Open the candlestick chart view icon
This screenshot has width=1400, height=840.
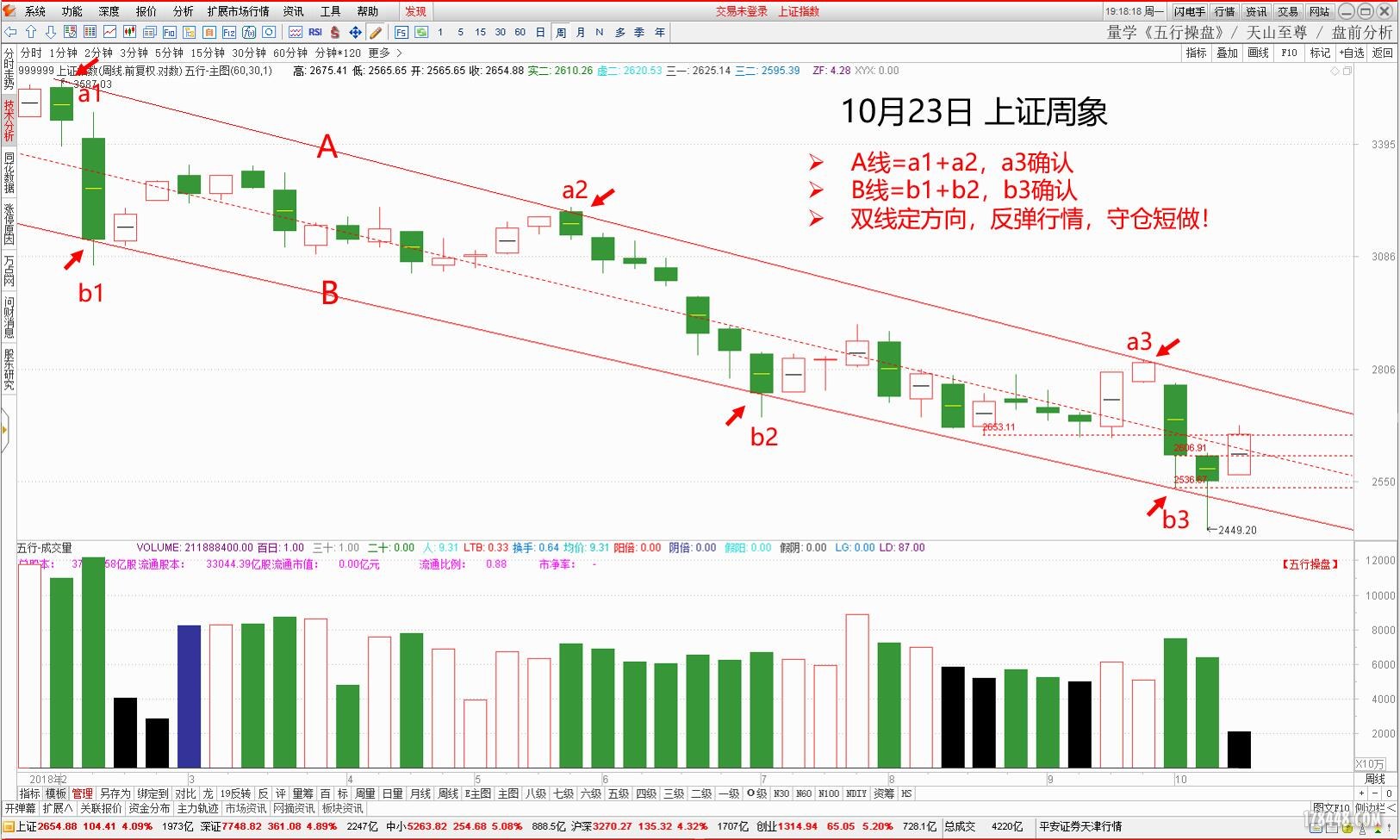129,32
